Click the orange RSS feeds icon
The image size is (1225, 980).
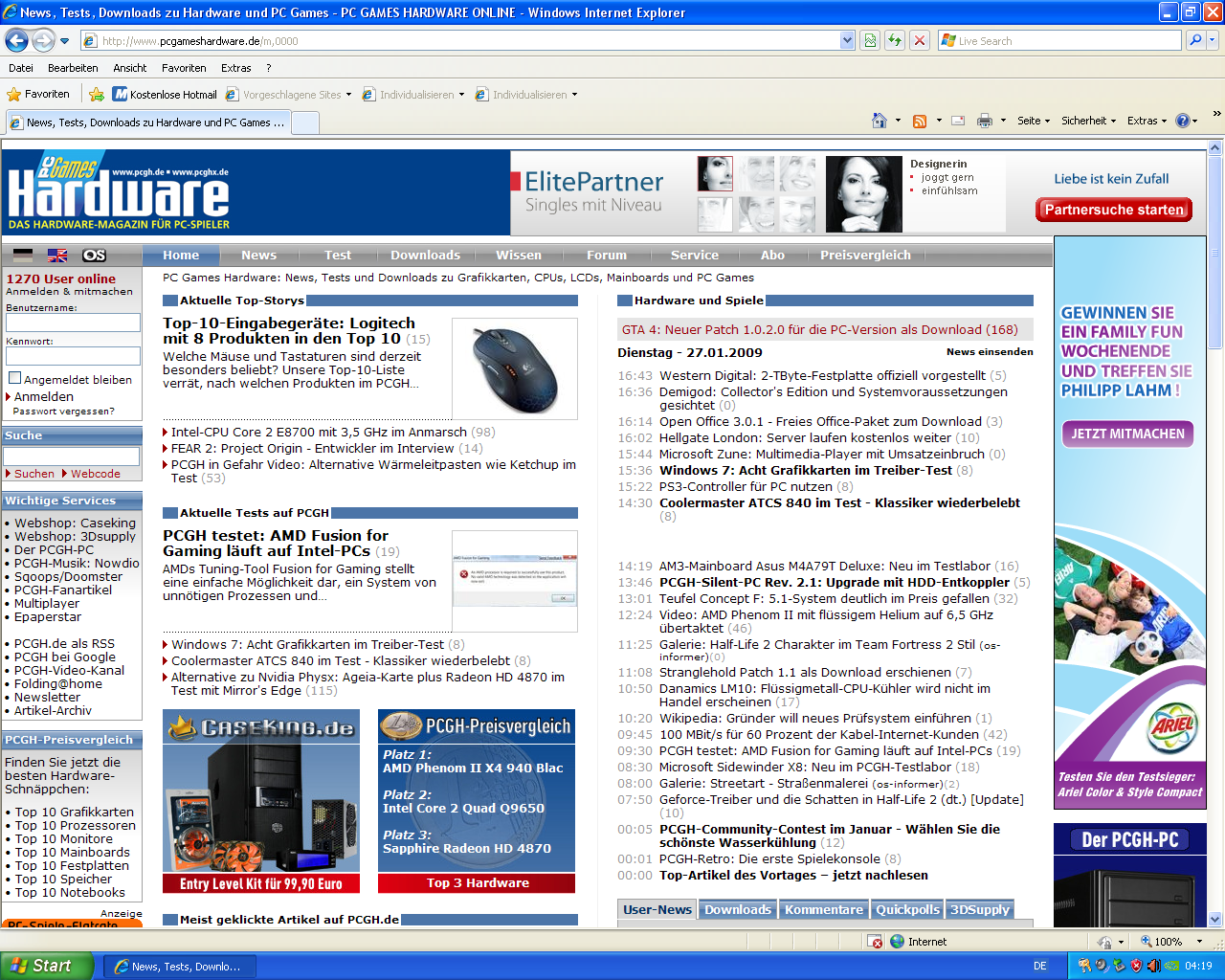(920, 121)
